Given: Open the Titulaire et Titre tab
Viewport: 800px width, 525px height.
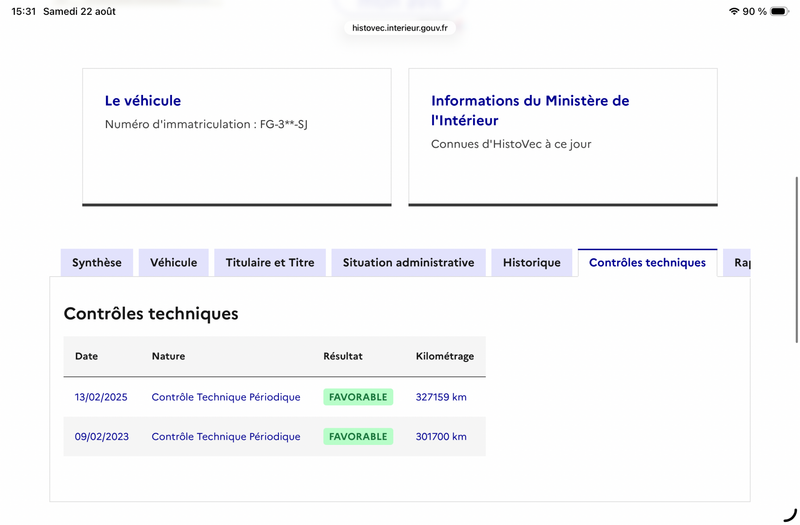Looking at the screenshot, I should (270, 262).
